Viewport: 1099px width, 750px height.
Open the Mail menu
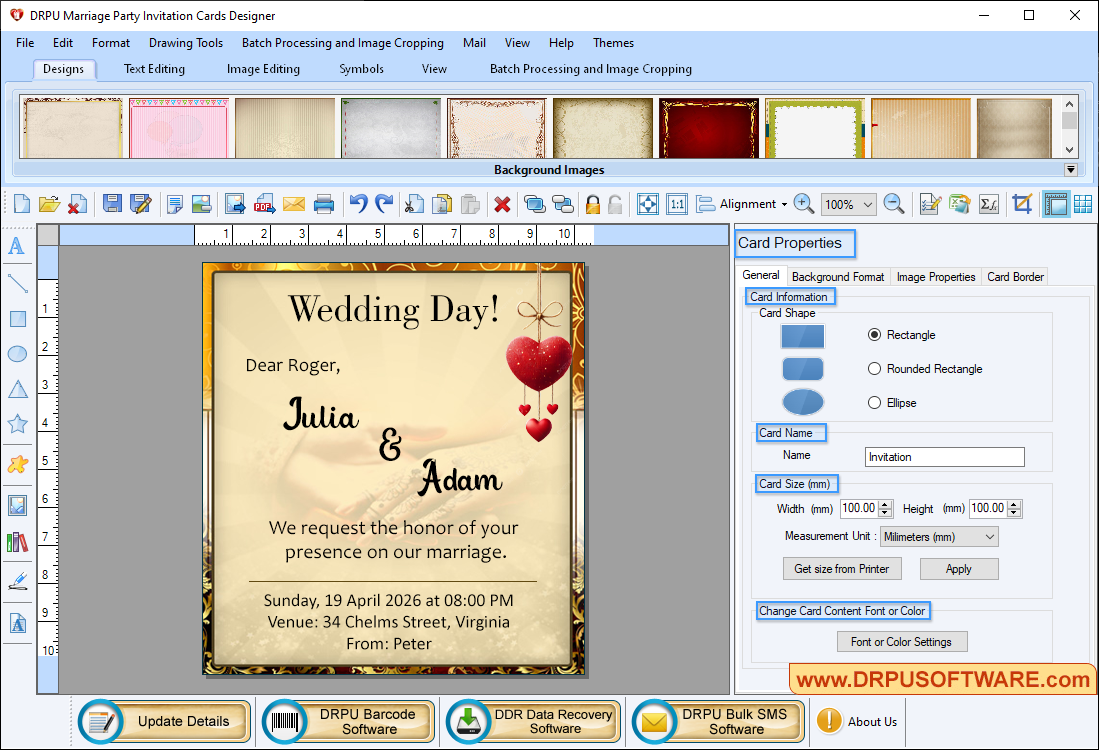(x=473, y=43)
